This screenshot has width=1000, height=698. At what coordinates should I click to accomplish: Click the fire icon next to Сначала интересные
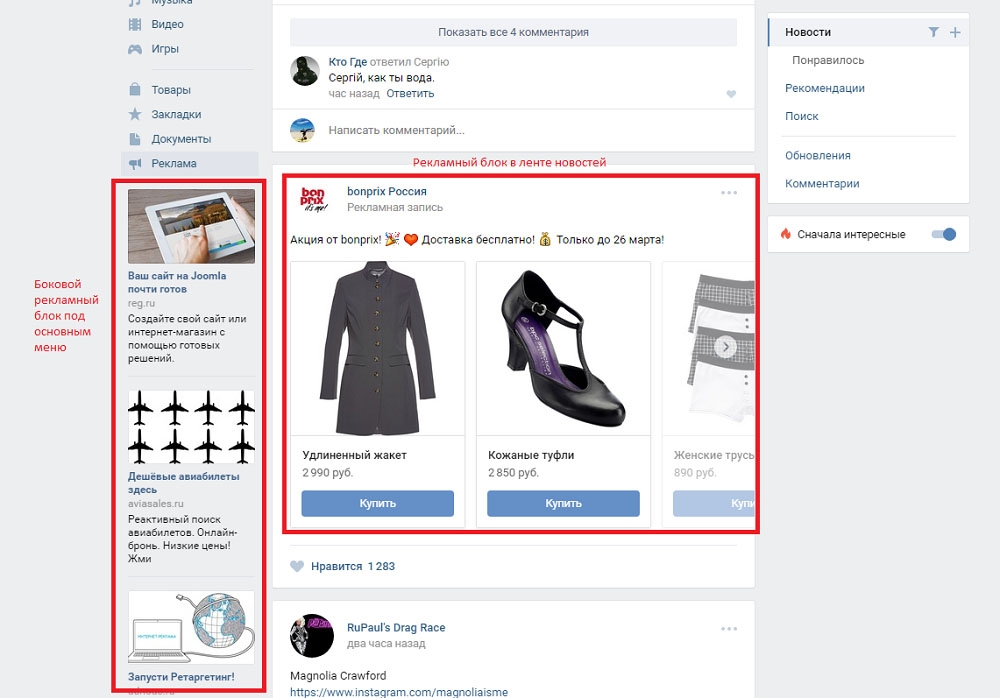786,234
